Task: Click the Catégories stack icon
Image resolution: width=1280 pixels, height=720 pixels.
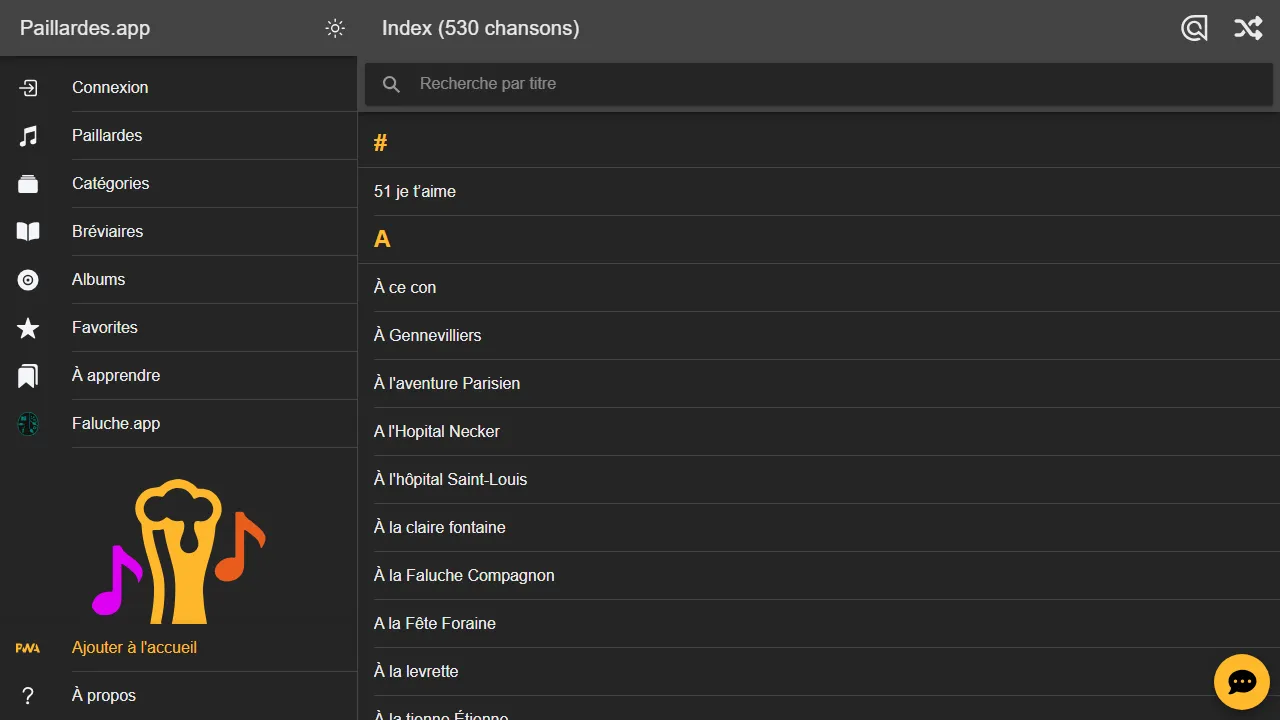Action: pos(28,184)
